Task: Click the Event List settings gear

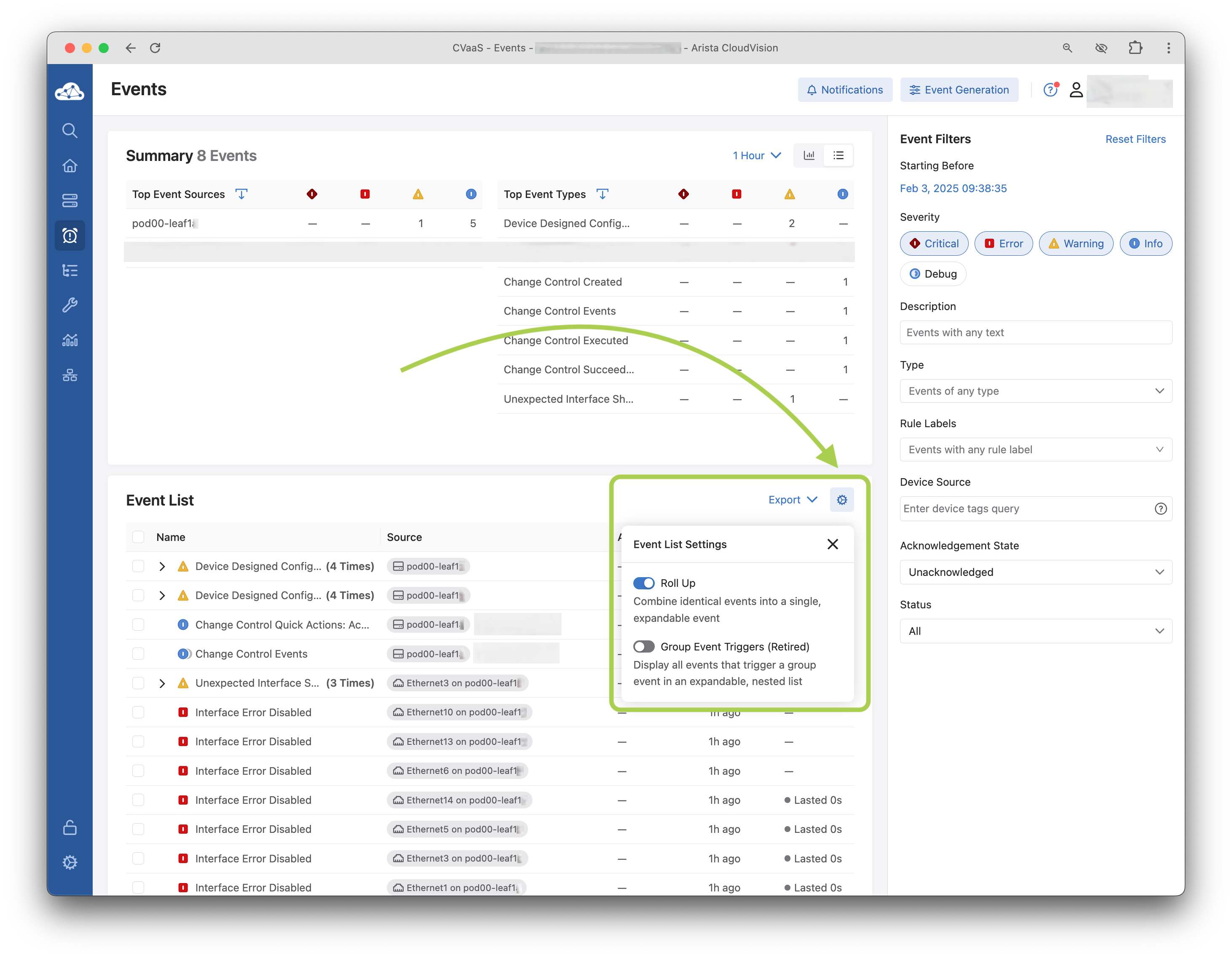Action: 842,500
